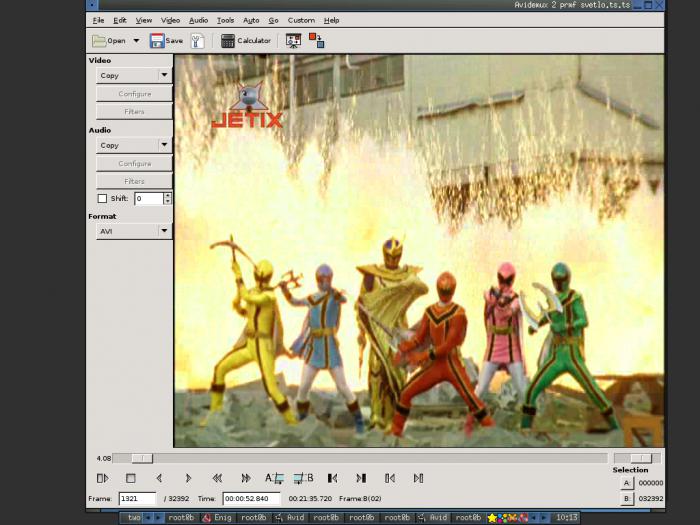Viewport: 700px width, 525px height.
Task: Click the timeline seek slider handle
Action: [142, 458]
